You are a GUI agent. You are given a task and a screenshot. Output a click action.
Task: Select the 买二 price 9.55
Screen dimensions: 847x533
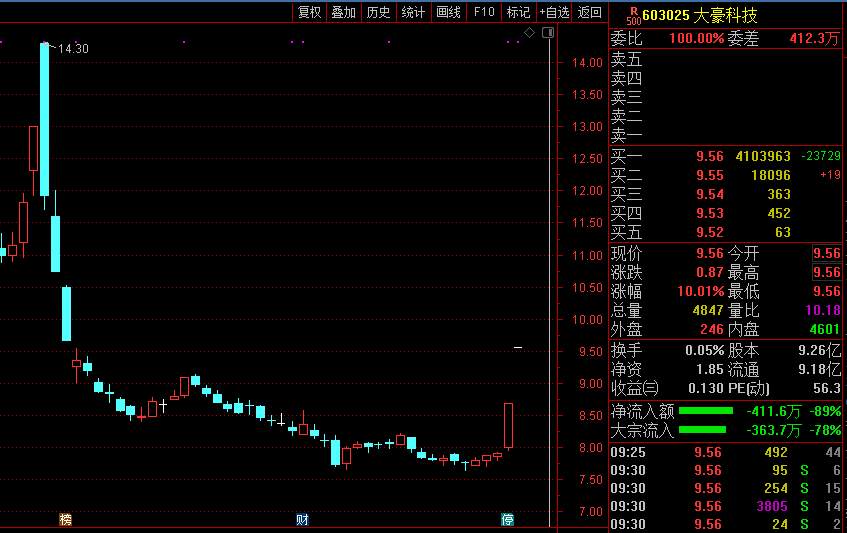(x=709, y=176)
